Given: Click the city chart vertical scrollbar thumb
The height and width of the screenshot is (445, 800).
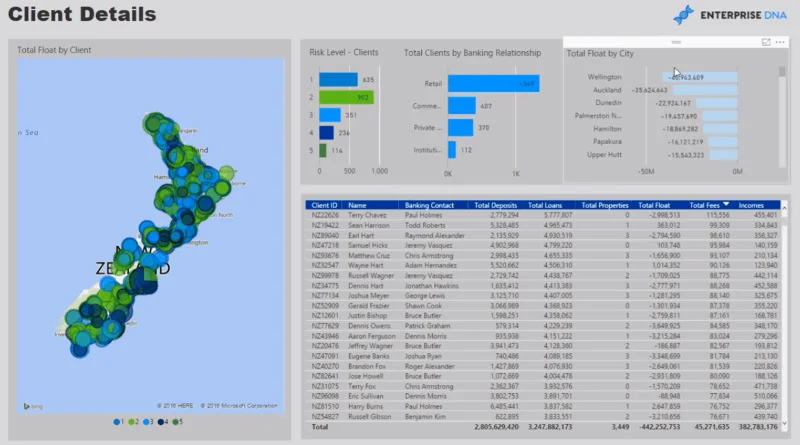Looking at the screenshot, I should (782, 71).
